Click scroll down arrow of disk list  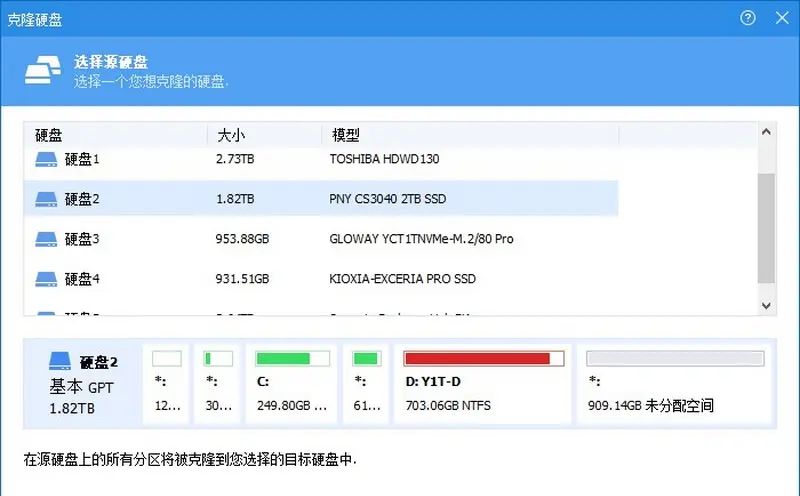[766, 306]
